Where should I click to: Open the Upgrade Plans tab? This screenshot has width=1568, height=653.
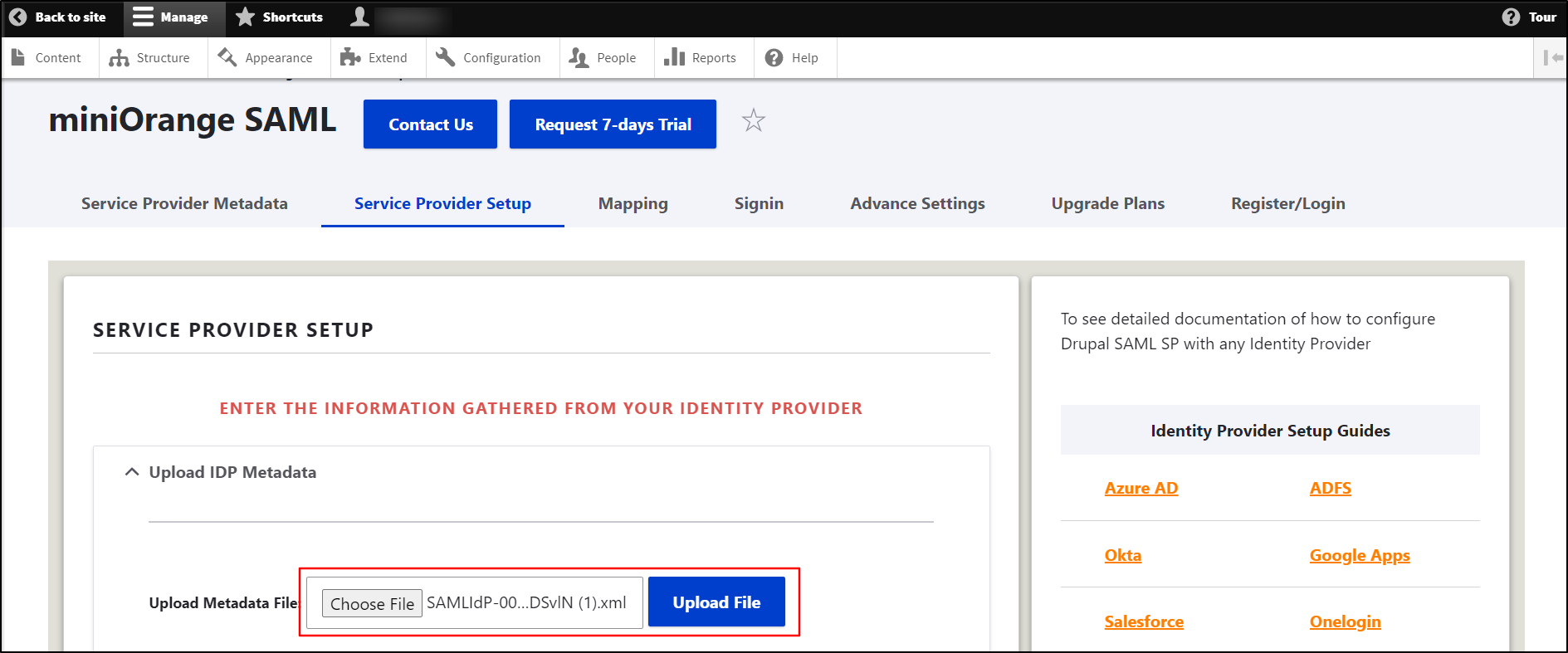1107,203
